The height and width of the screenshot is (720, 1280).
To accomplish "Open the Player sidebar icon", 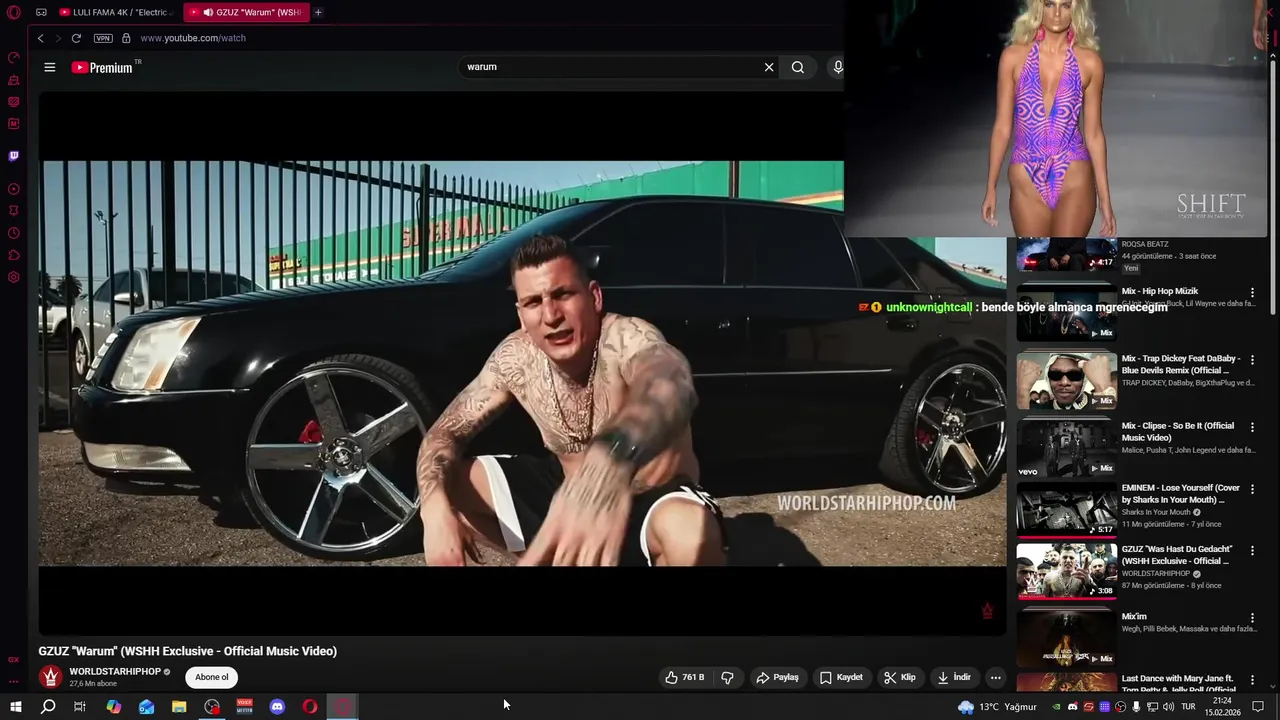I will (14, 189).
